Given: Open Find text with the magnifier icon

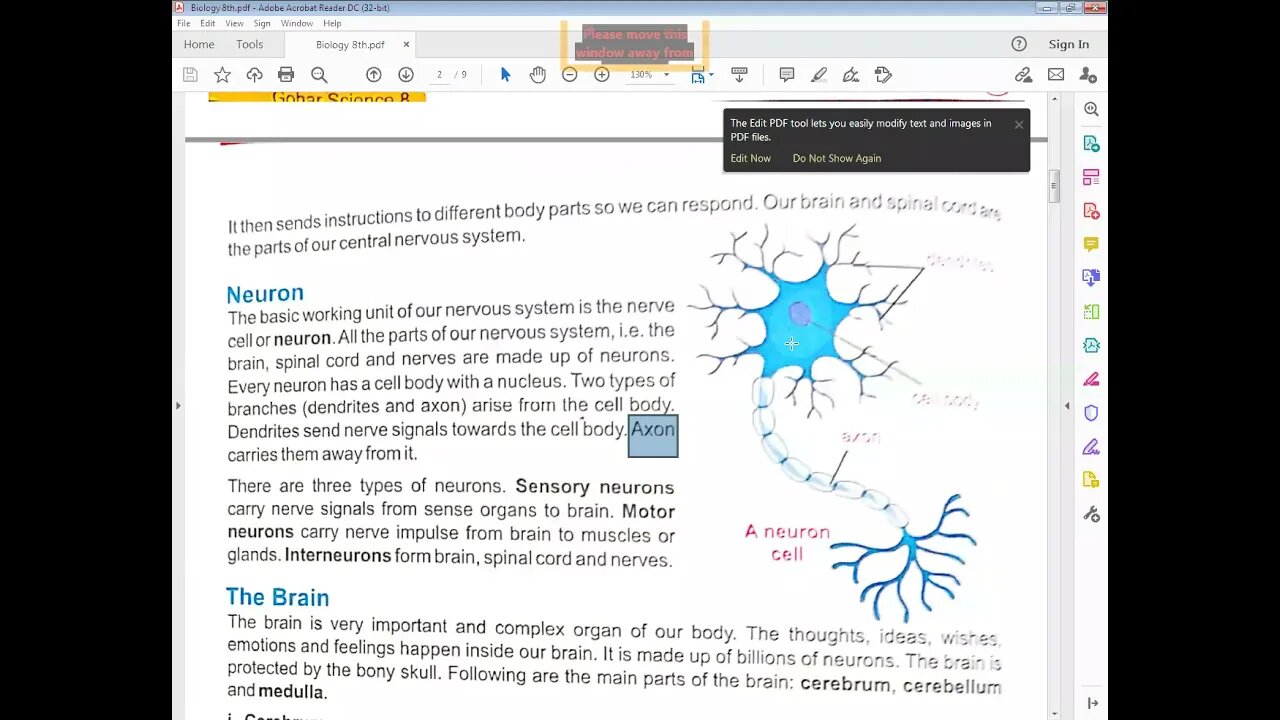Looking at the screenshot, I should [319, 75].
